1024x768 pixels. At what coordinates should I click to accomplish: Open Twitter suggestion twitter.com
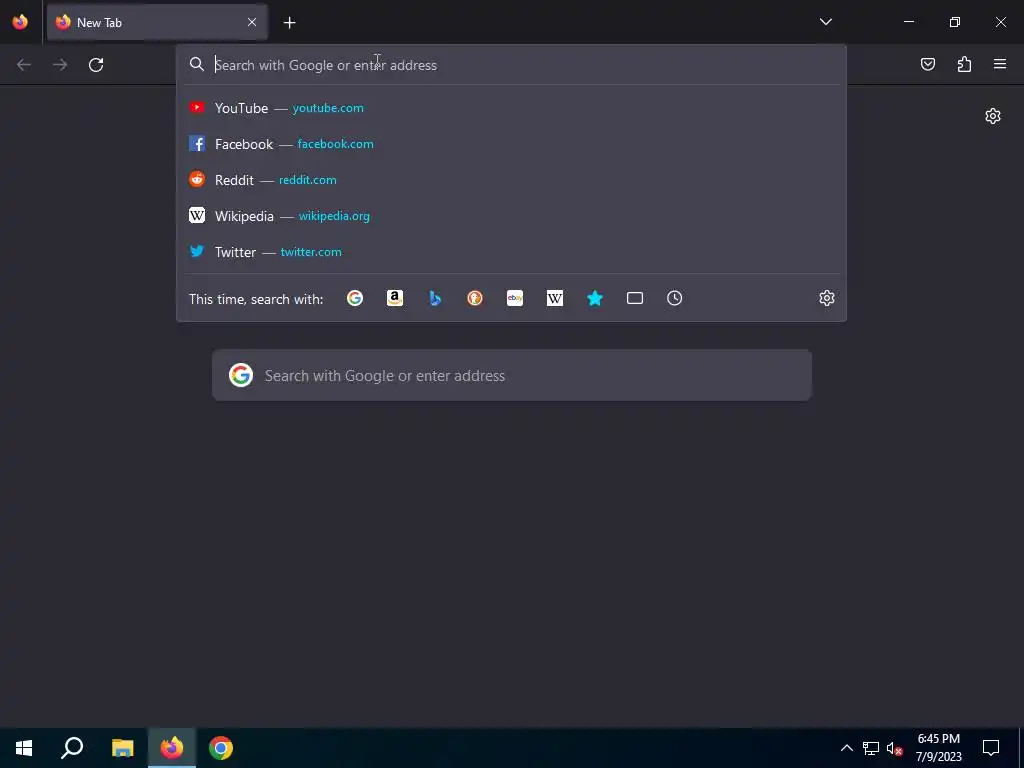click(511, 252)
